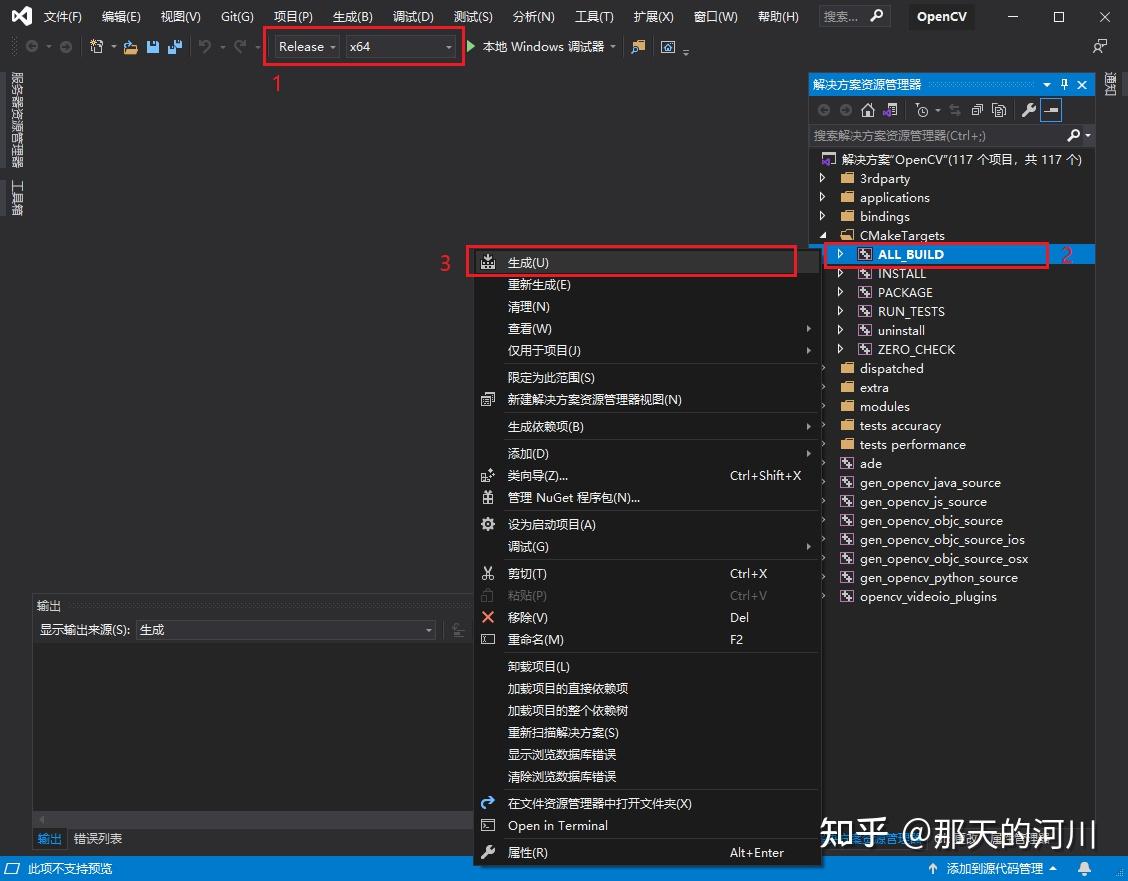Click the Open Folder toolbar icon
The width and height of the screenshot is (1128, 881).
(x=130, y=46)
